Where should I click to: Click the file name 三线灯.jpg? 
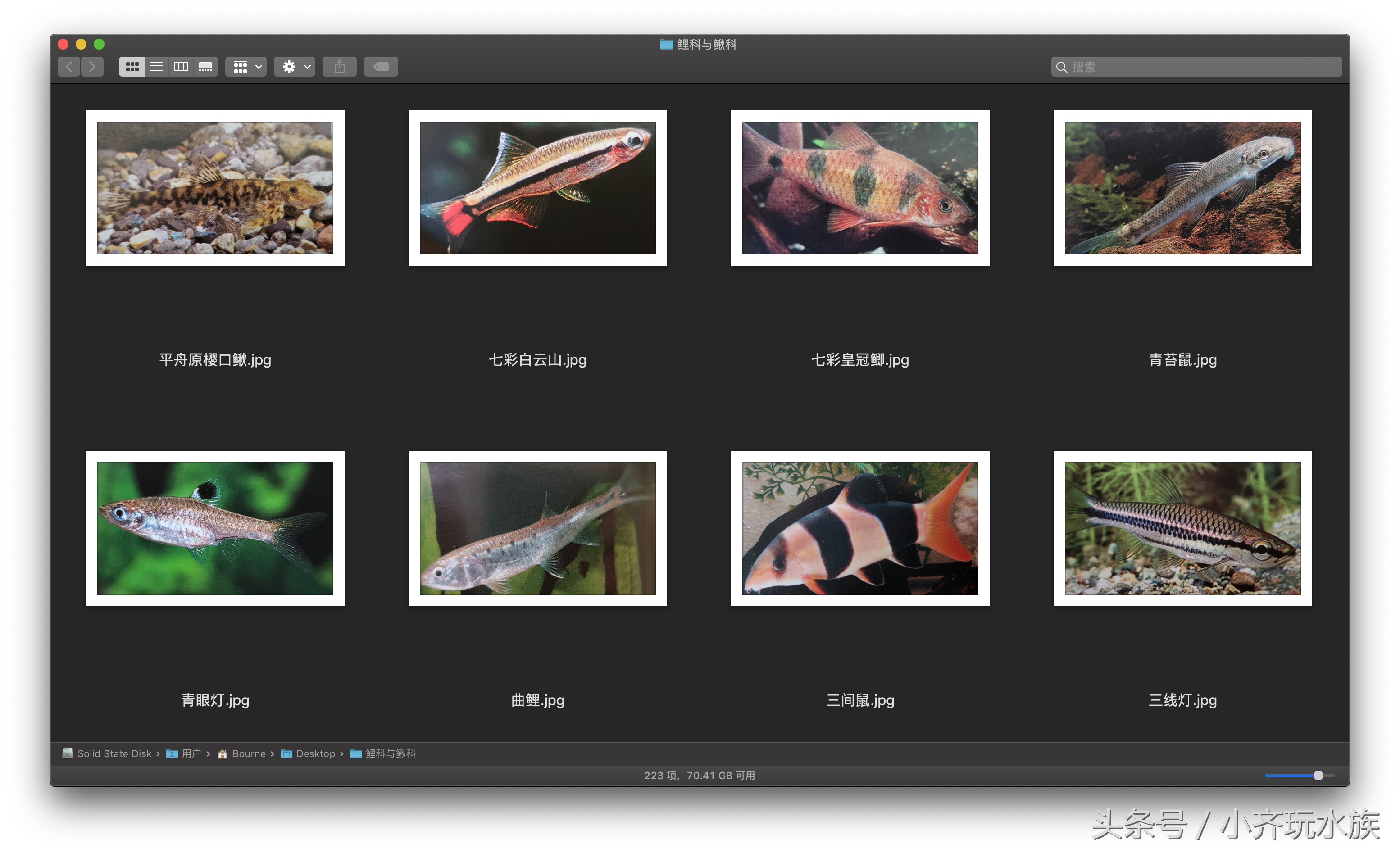(x=1183, y=700)
